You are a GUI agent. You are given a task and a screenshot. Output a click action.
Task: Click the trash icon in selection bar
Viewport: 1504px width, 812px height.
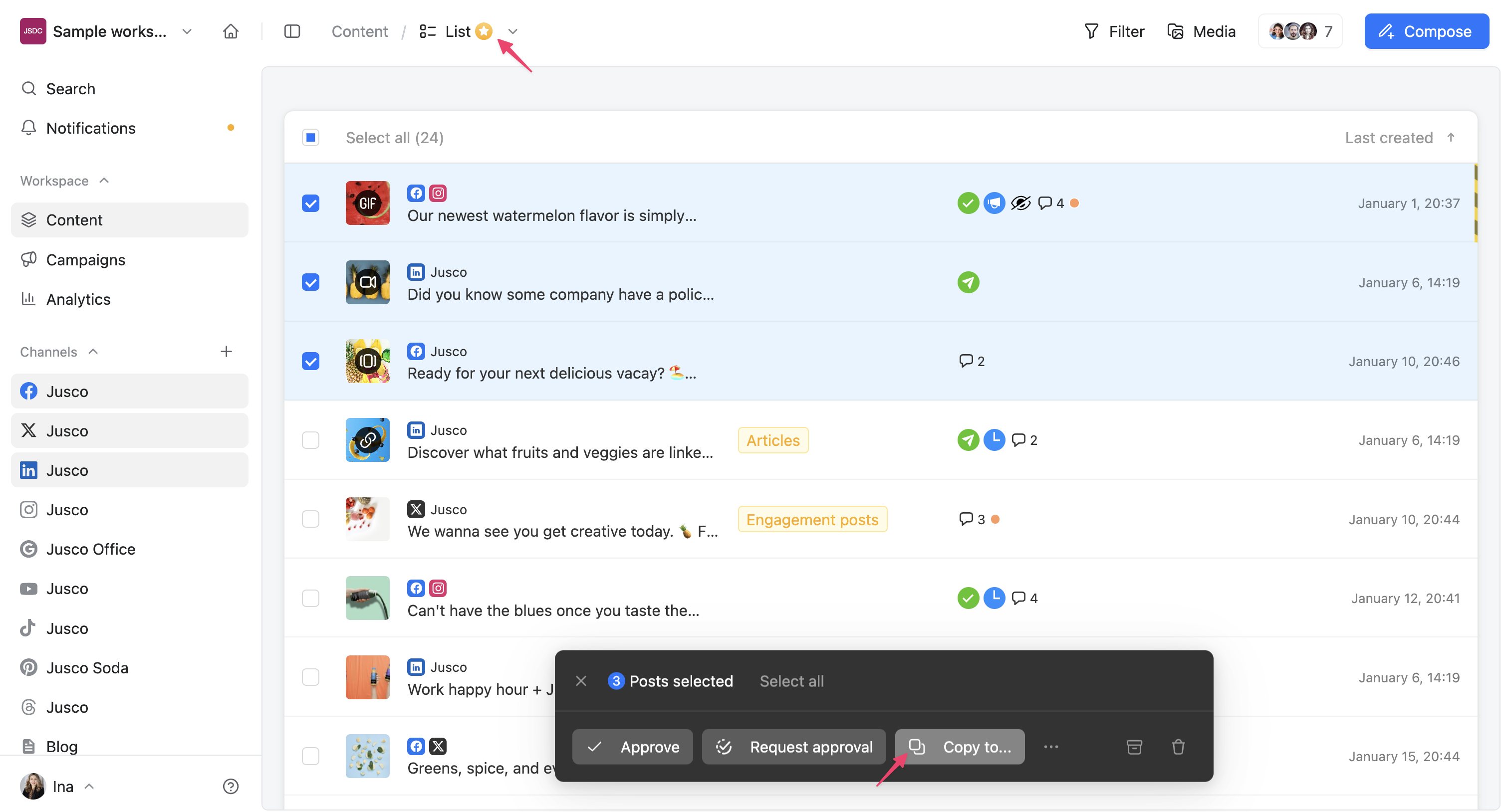pos(1178,747)
